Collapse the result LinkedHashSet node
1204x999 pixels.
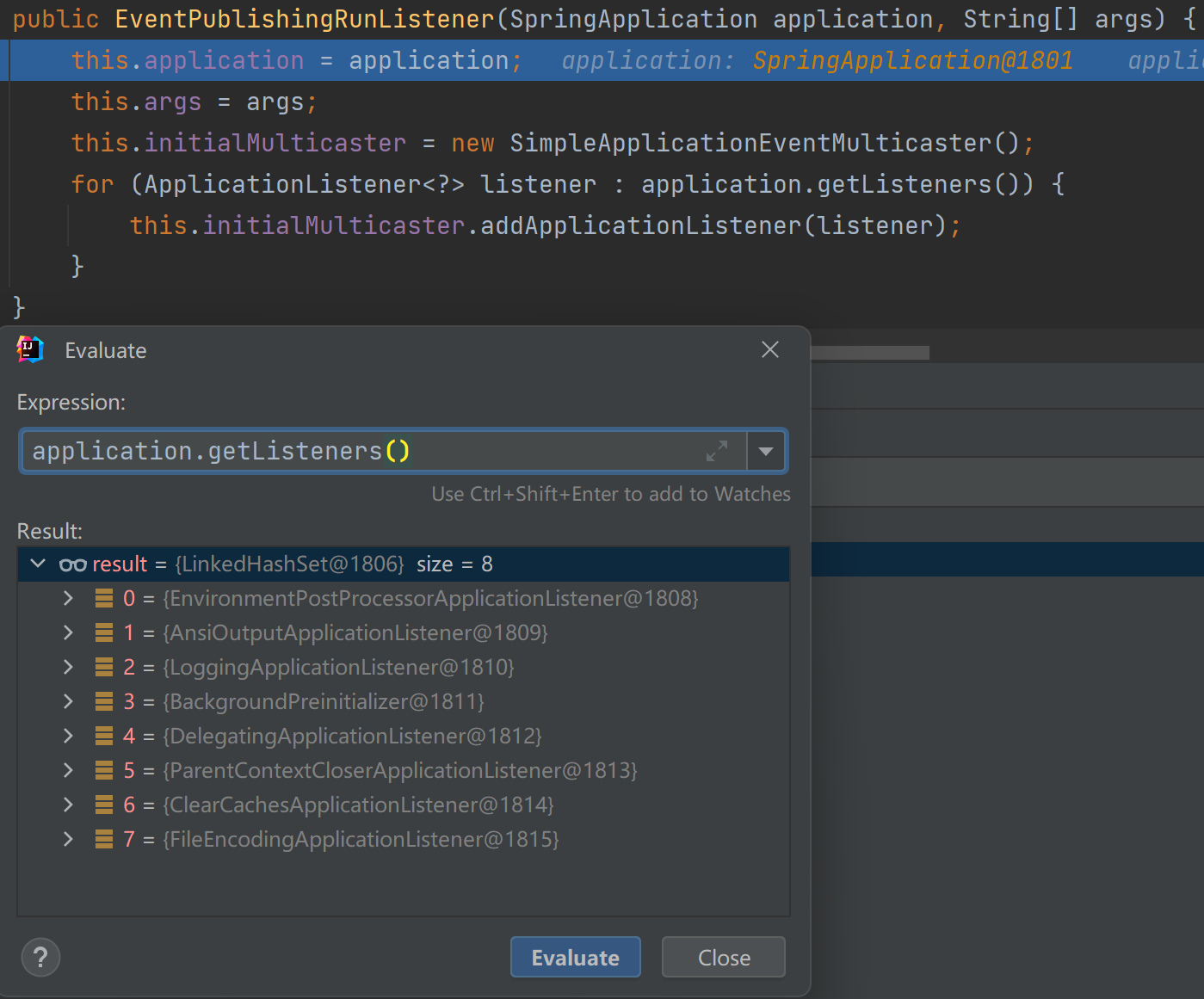[x=38, y=564]
